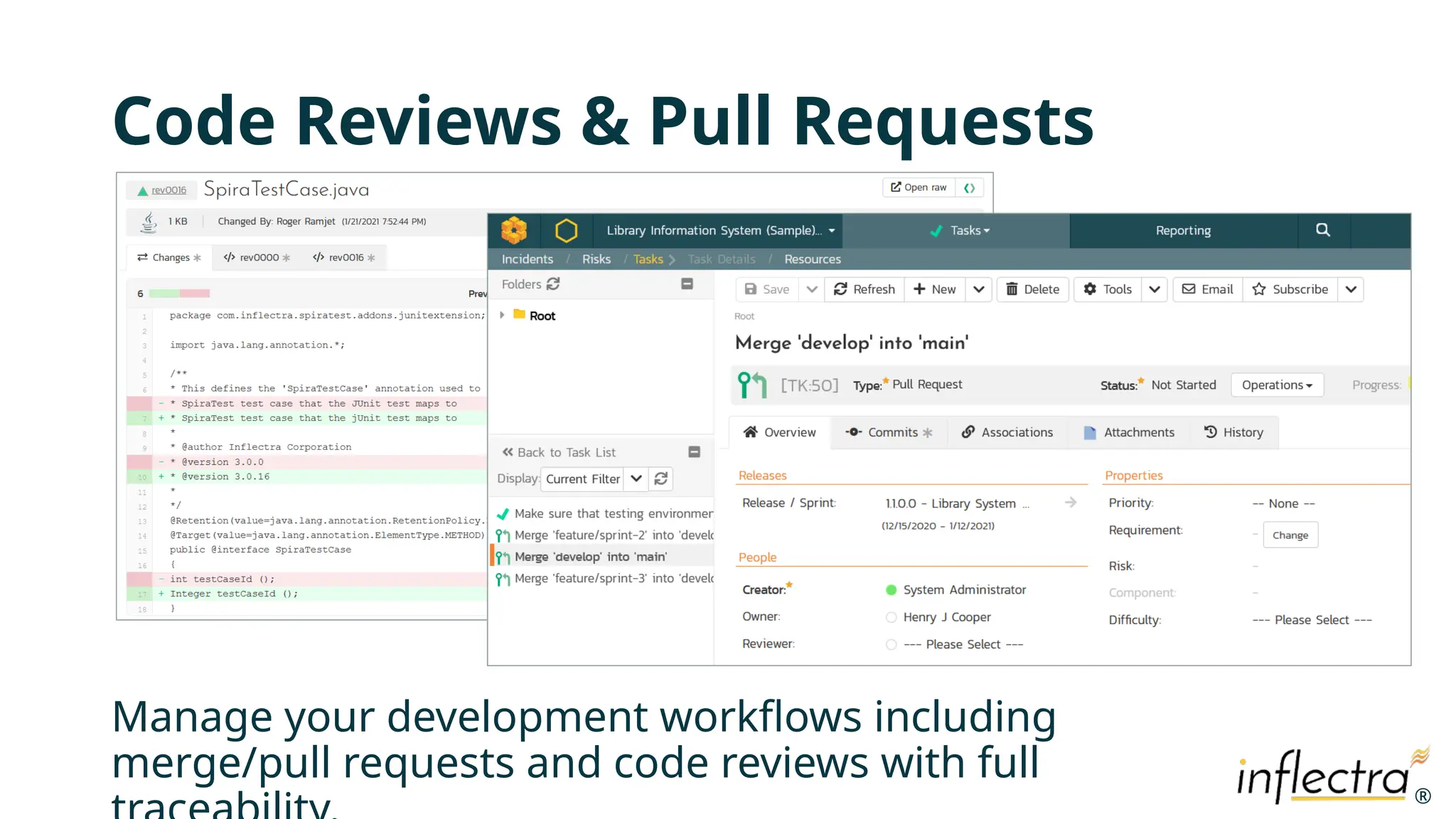Click the yellow hexagon product icon
1456x819 pixels.
[567, 230]
